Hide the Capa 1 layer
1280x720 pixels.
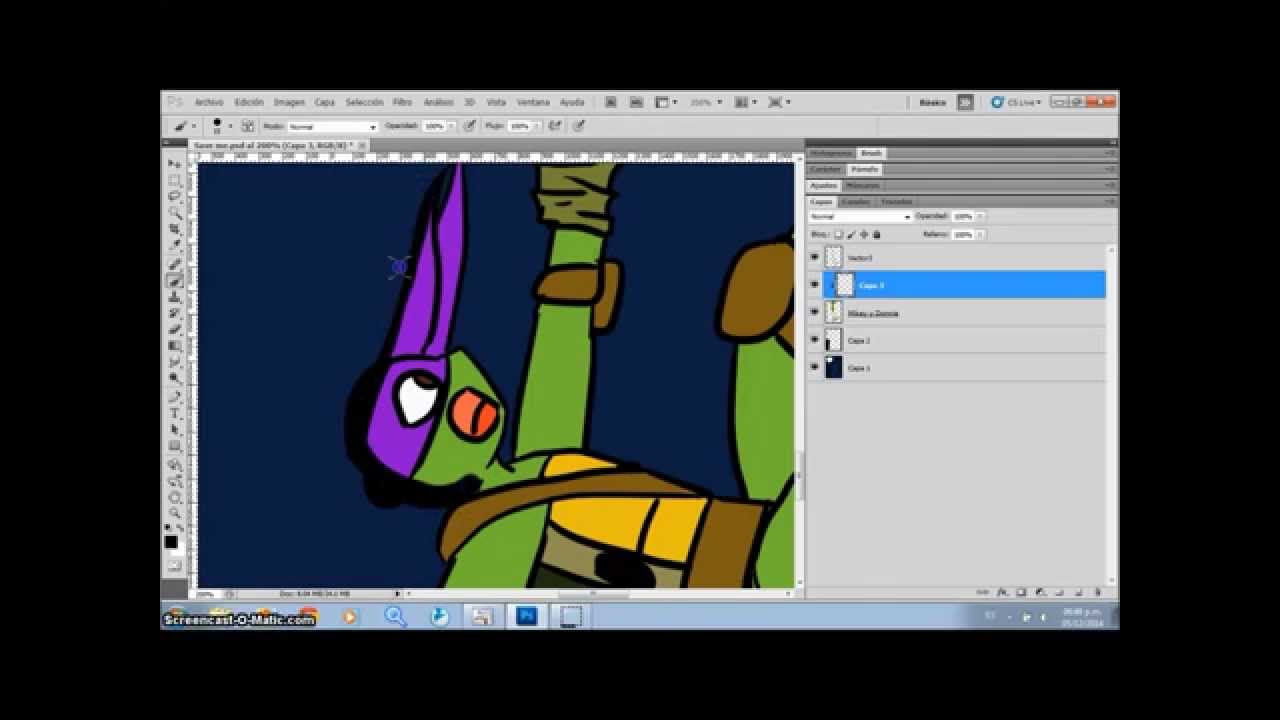click(x=815, y=368)
